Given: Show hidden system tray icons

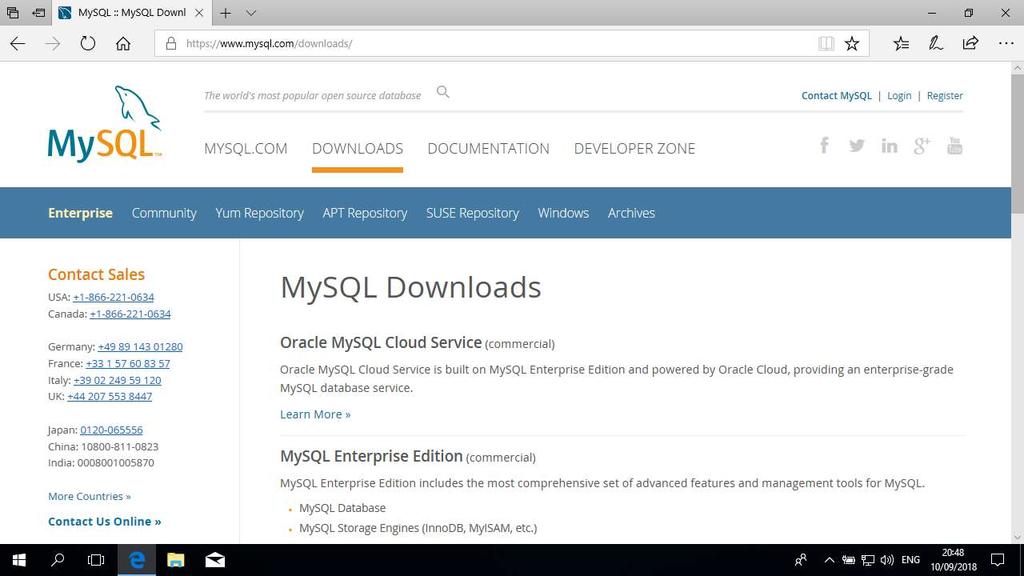Looking at the screenshot, I should point(829,560).
